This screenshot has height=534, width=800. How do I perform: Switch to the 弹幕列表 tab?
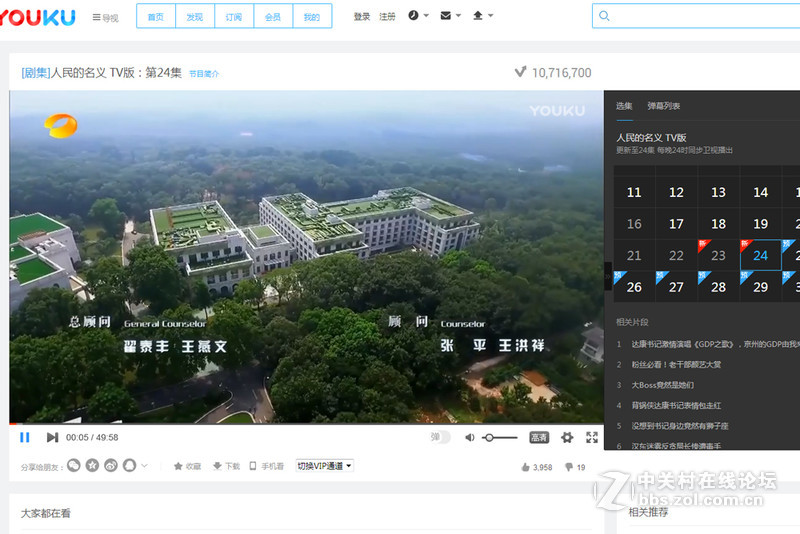(x=664, y=106)
